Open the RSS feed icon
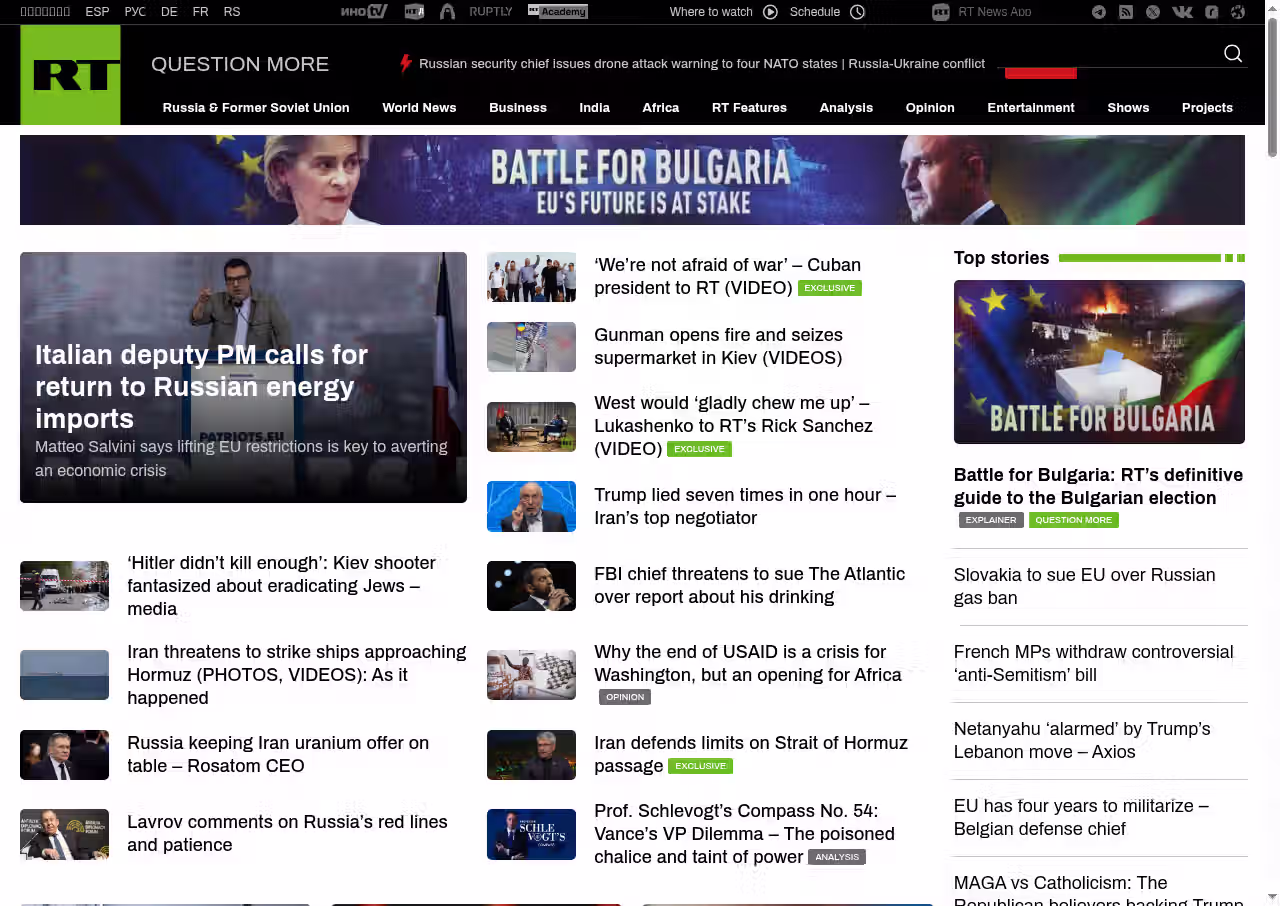The image size is (1280, 906). (1126, 12)
